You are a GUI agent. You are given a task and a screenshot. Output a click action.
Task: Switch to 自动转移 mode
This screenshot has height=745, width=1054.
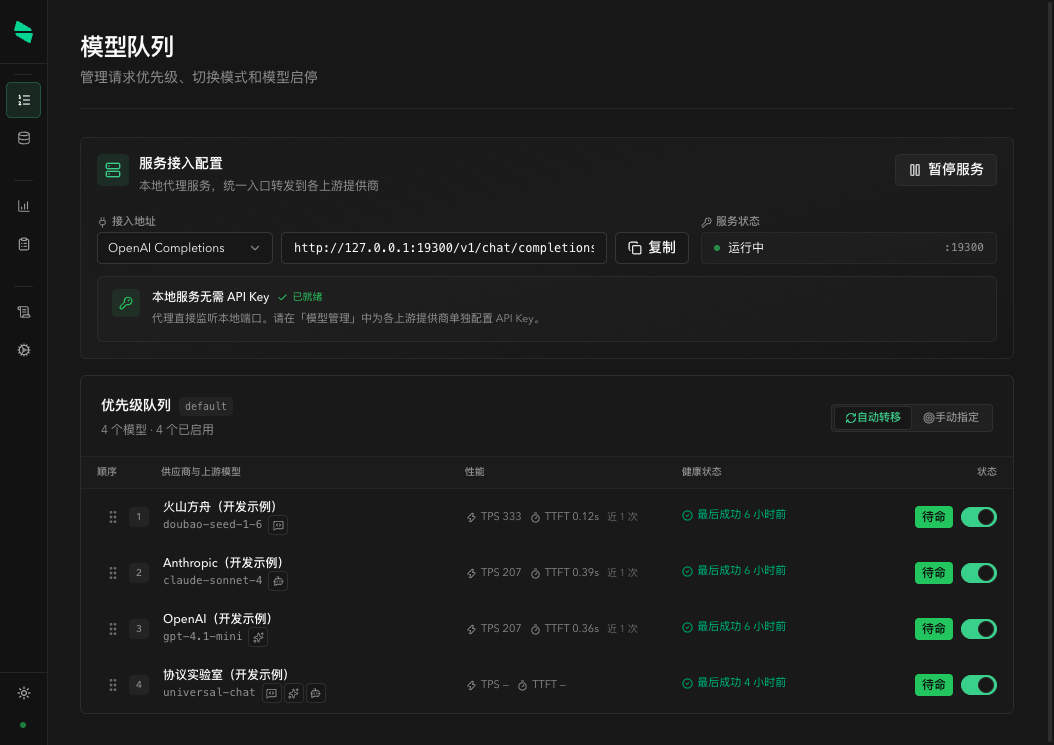coord(873,418)
